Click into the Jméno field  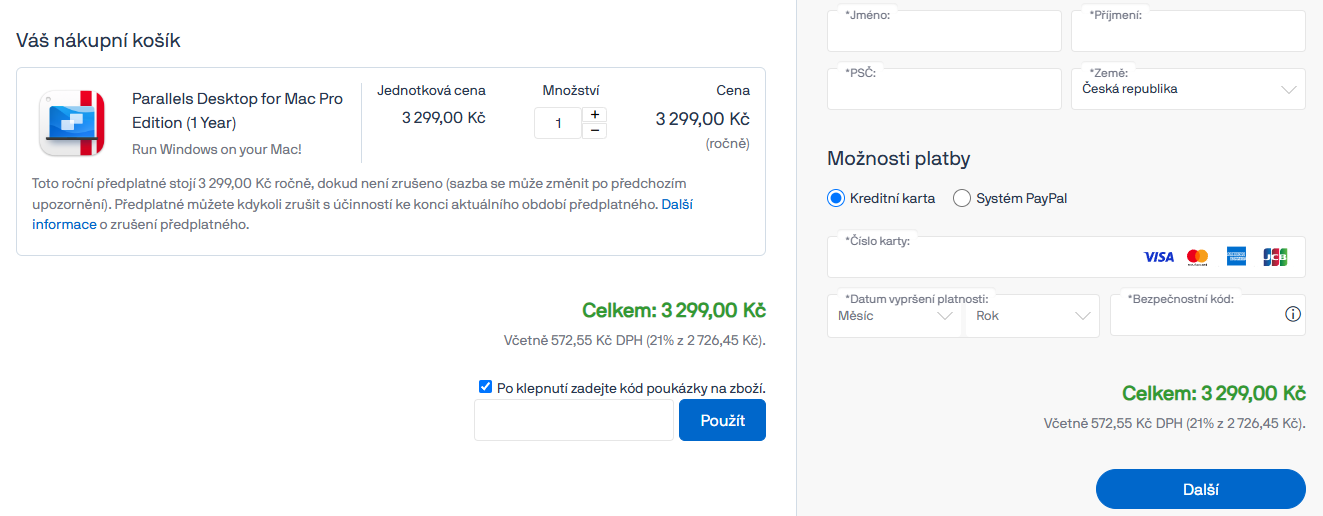pos(943,33)
